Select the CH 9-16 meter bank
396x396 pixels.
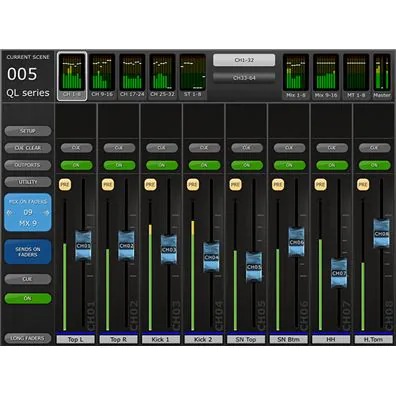pos(102,76)
